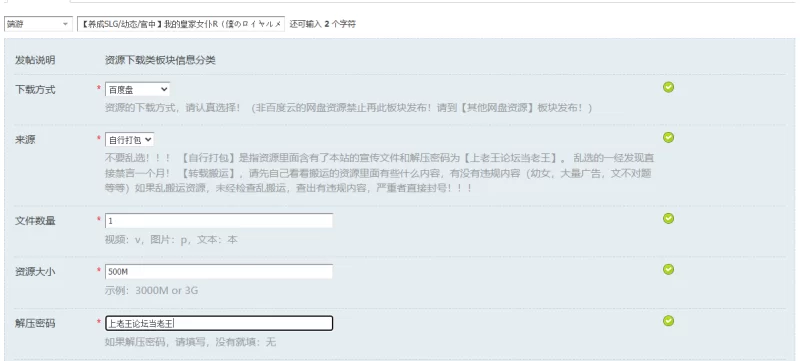This screenshot has width=800, height=361.
Task: Focus the 解压密码 input field
Action: pyautogui.click(x=219, y=323)
